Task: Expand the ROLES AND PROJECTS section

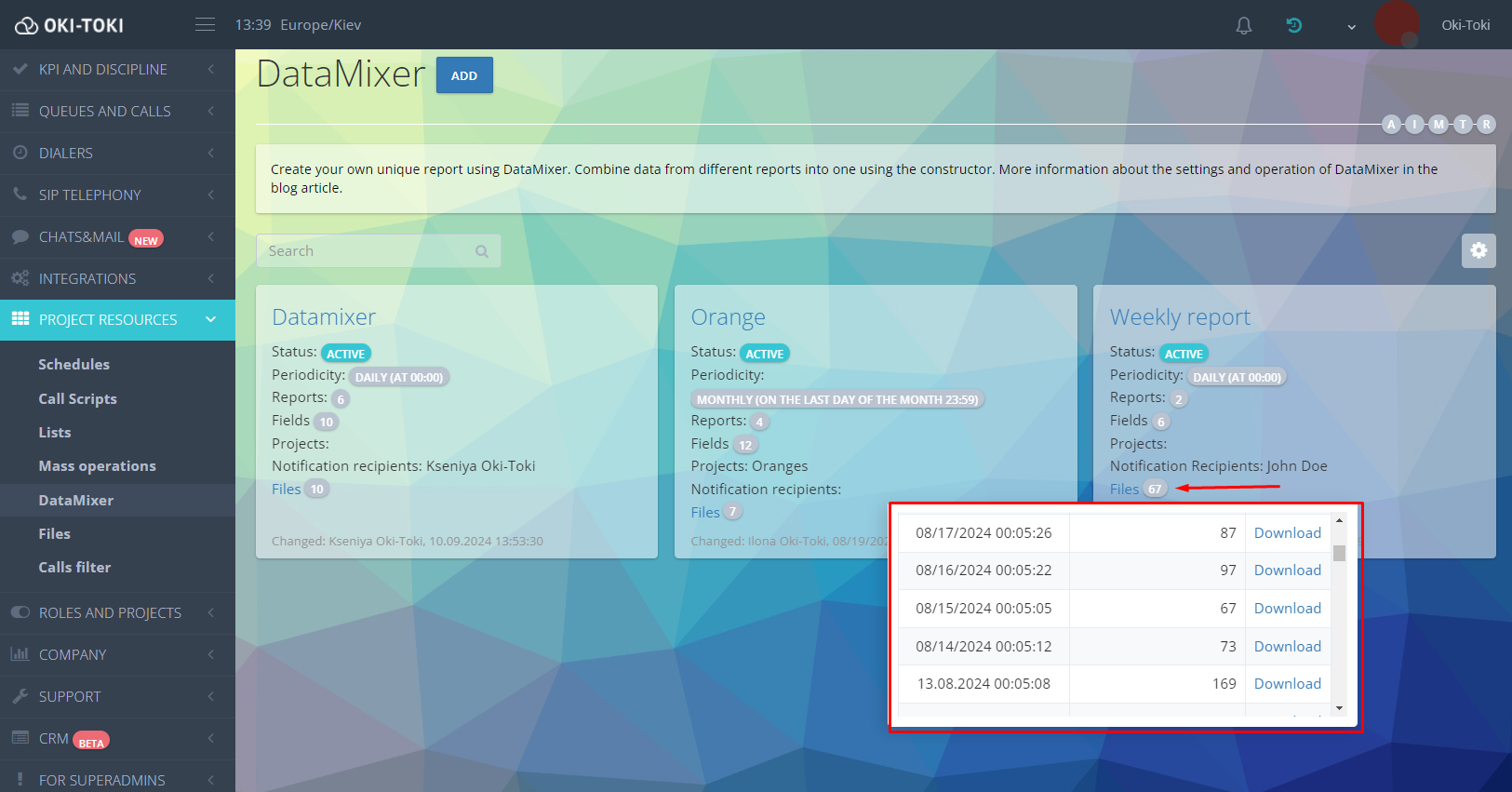Action: (x=117, y=612)
